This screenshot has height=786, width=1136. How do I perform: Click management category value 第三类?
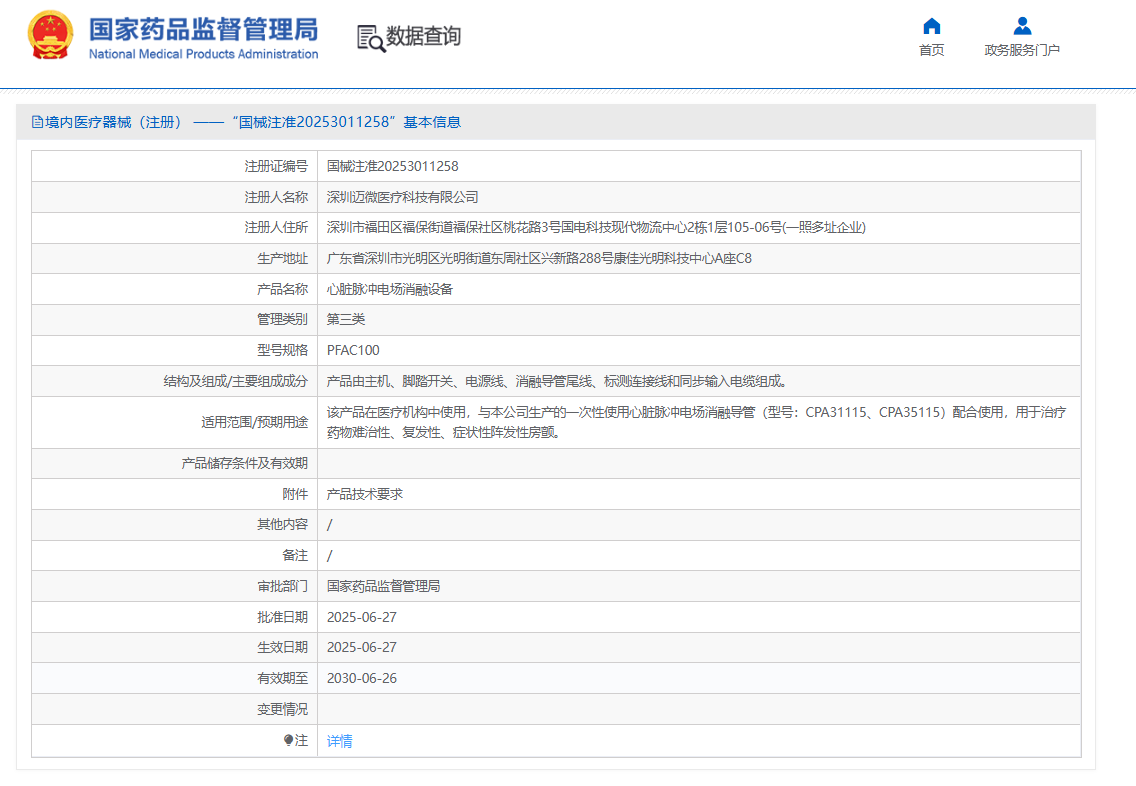coord(346,319)
